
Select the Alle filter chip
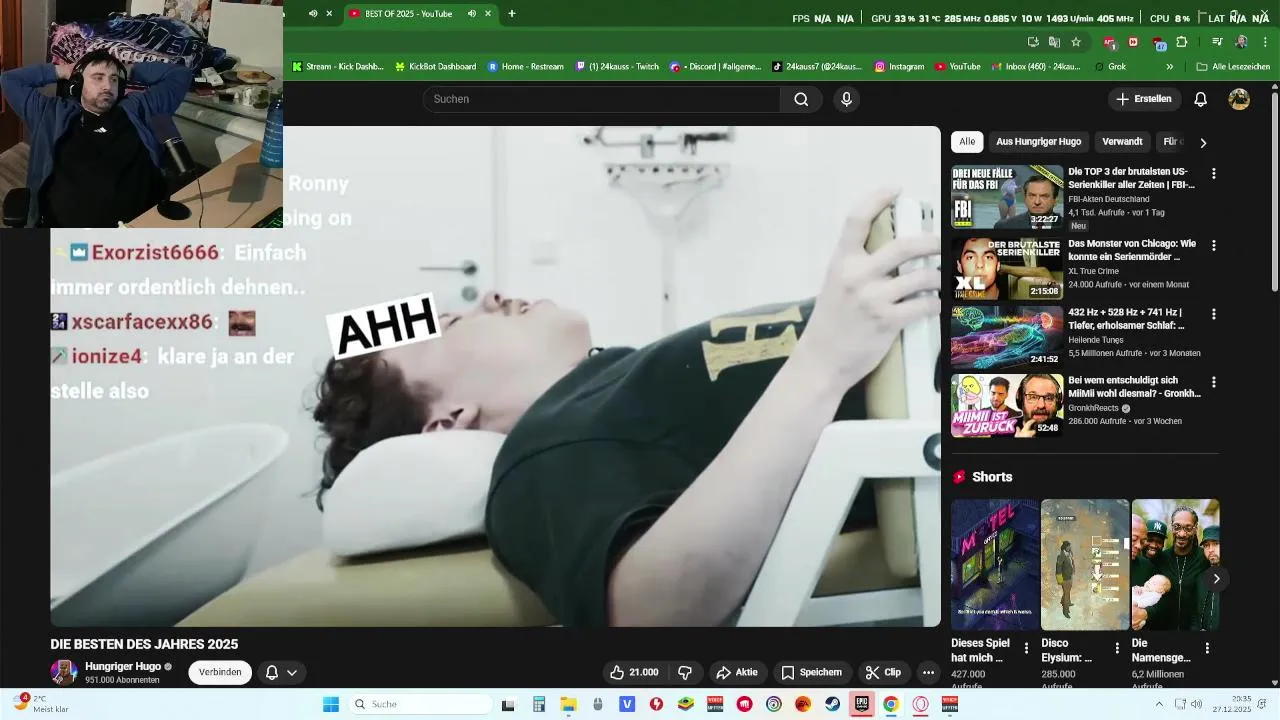click(967, 142)
